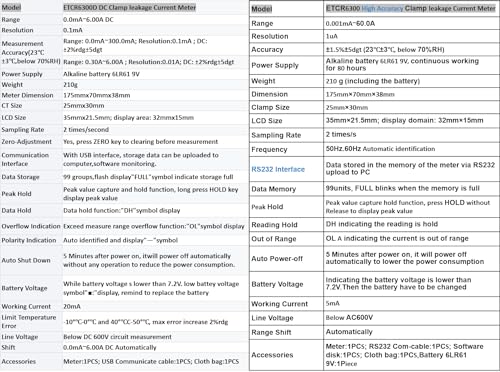The width and height of the screenshot is (500, 372).
Task: Click 'Communication Interface' label in left table
Action: coord(25,159)
